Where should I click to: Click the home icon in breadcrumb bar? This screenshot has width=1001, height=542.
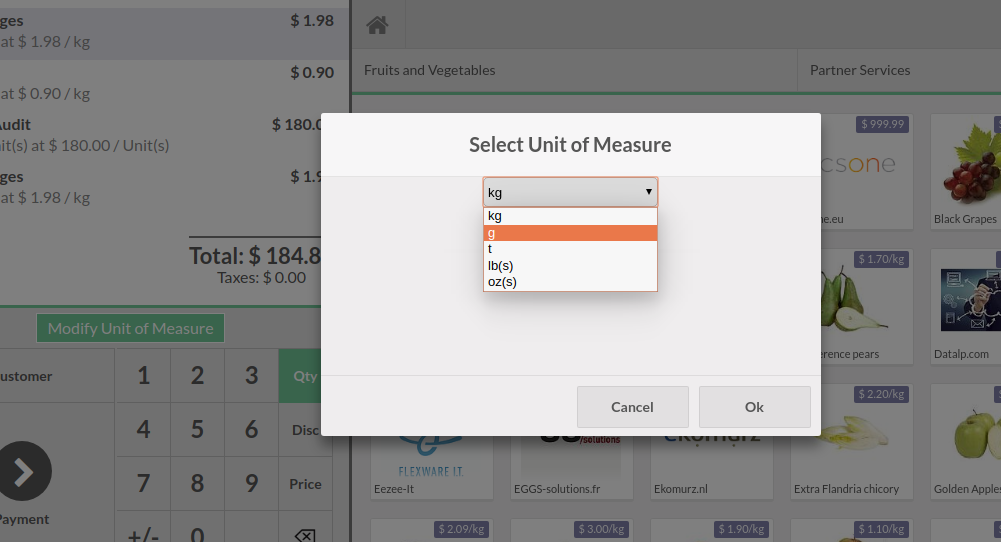[x=377, y=25]
